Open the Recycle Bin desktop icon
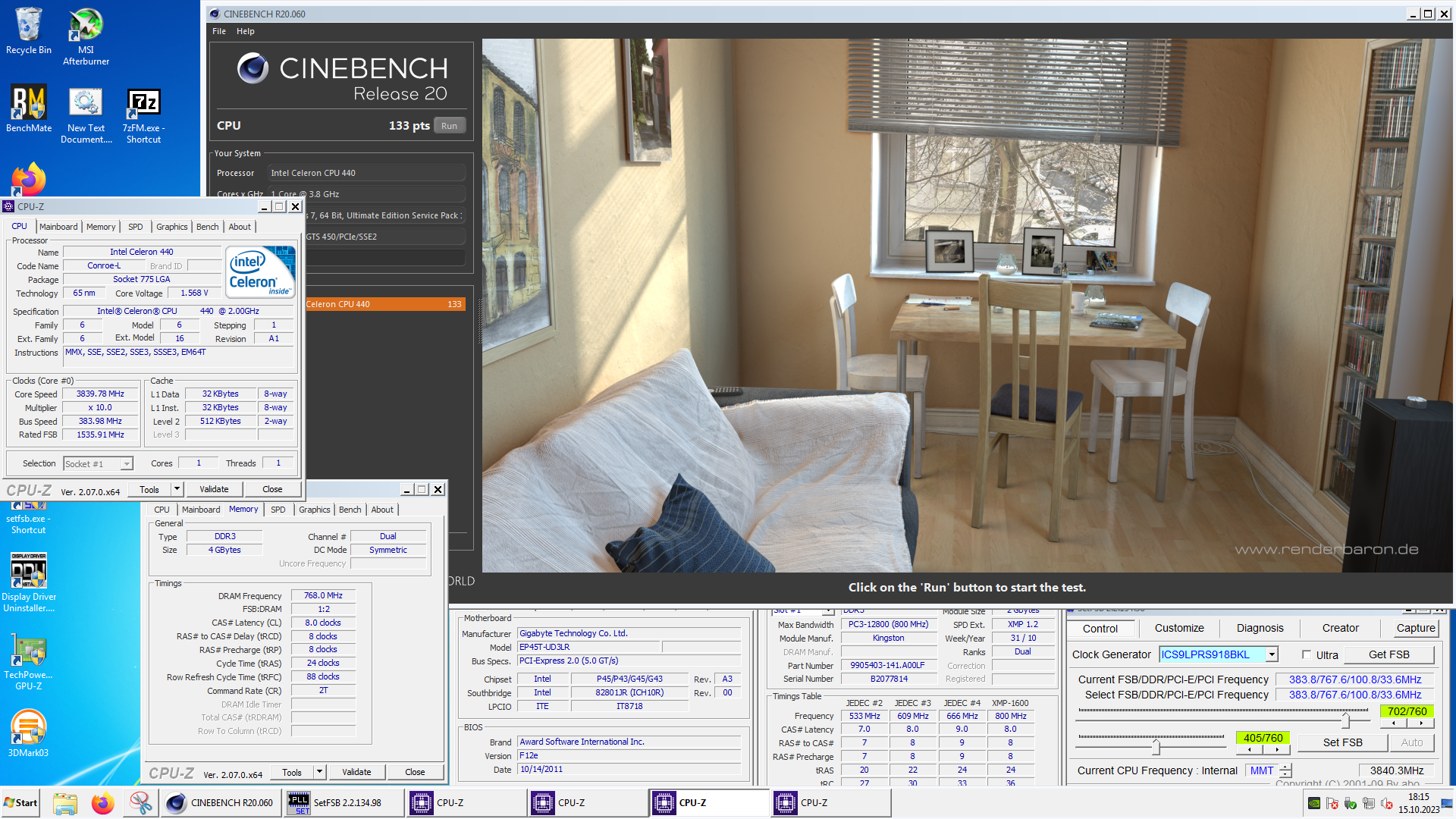This screenshot has width=1456, height=819. pos(29,31)
